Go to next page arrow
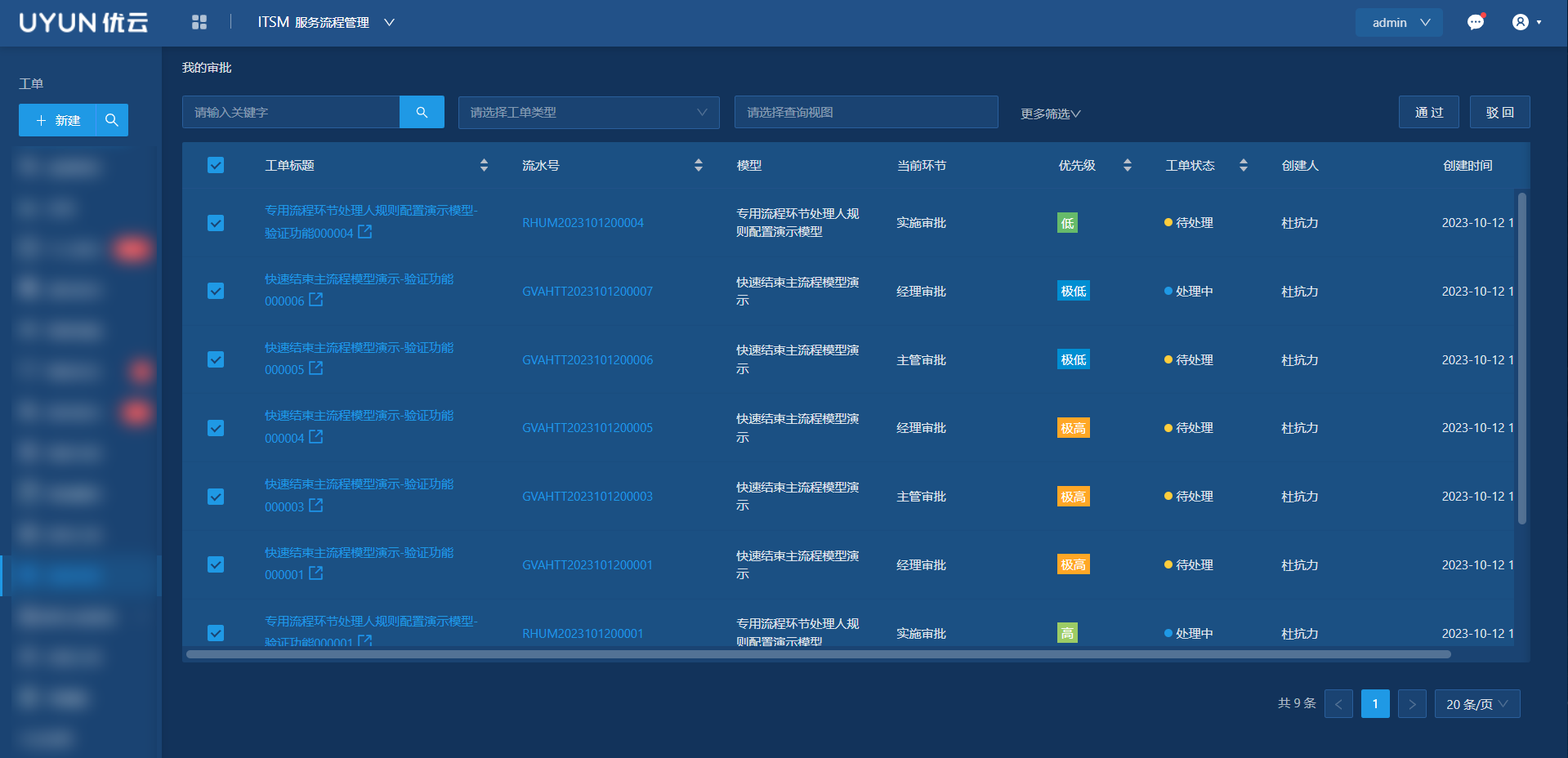1568x758 pixels. pyautogui.click(x=1412, y=704)
